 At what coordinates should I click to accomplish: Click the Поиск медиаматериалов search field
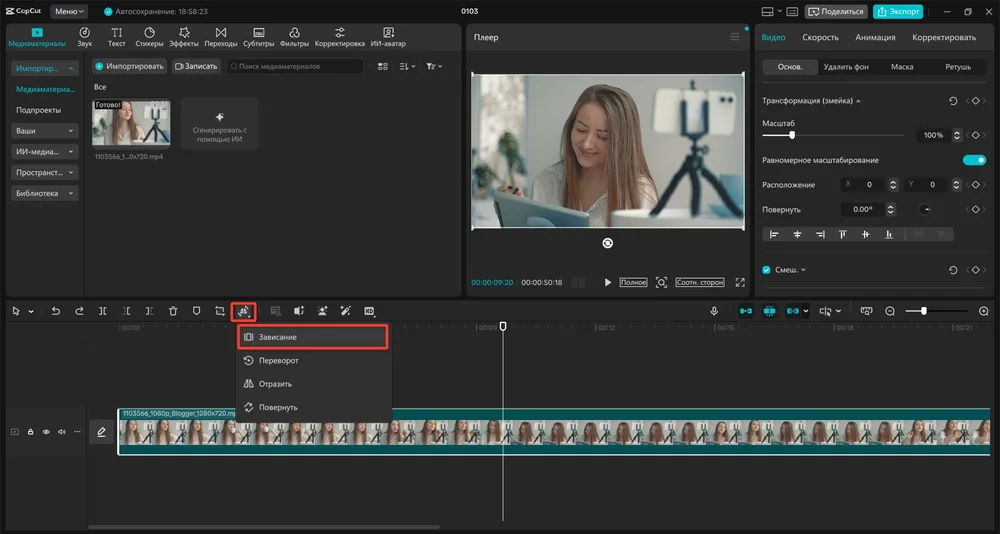pos(295,66)
